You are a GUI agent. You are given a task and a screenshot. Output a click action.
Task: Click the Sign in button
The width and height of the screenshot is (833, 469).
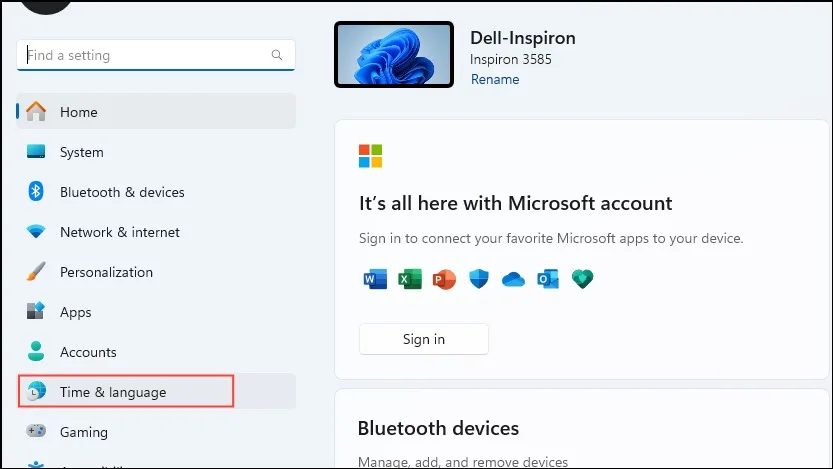pos(423,339)
